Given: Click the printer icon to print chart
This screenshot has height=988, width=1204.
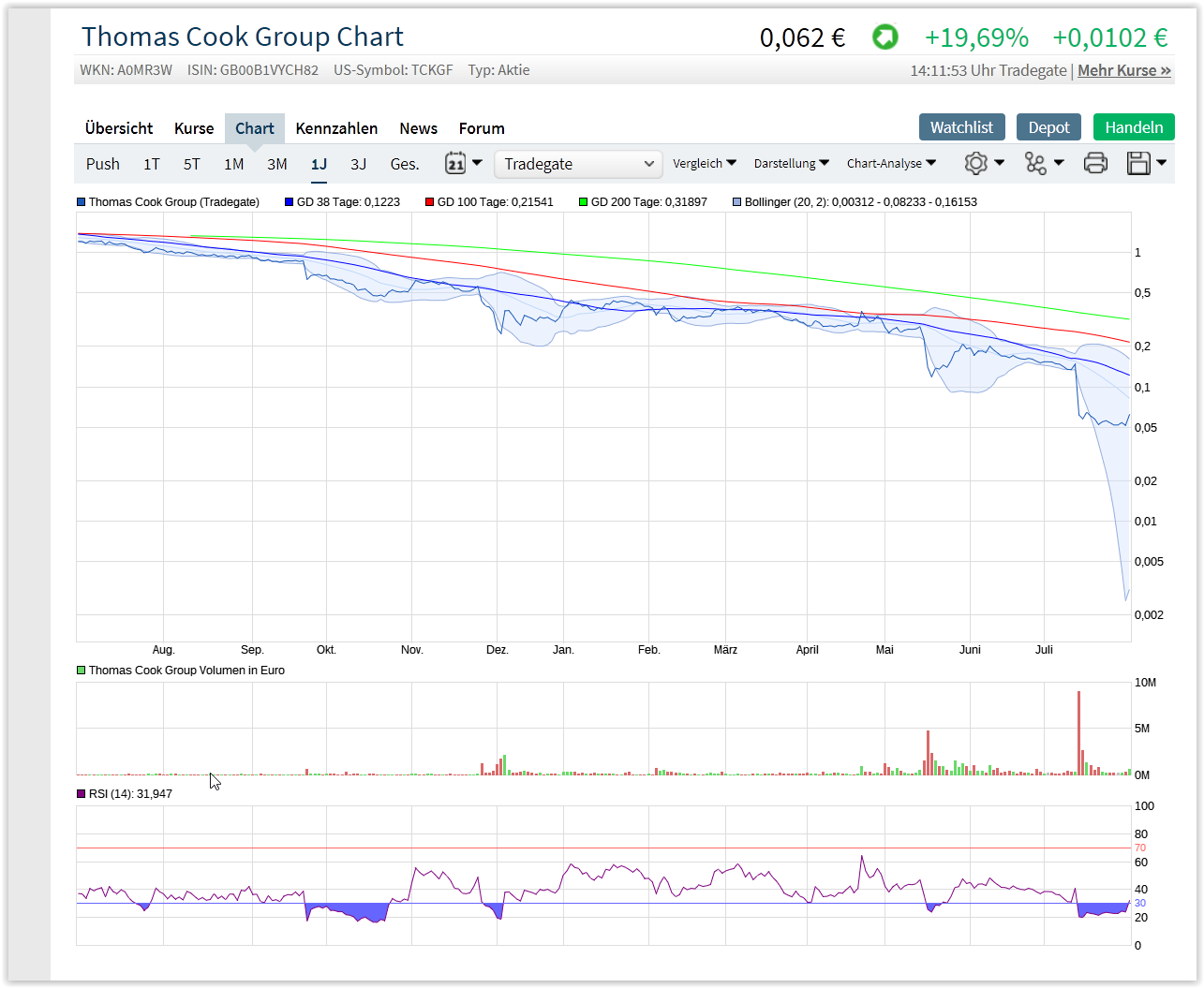Looking at the screenshot, I should 1095,163.
